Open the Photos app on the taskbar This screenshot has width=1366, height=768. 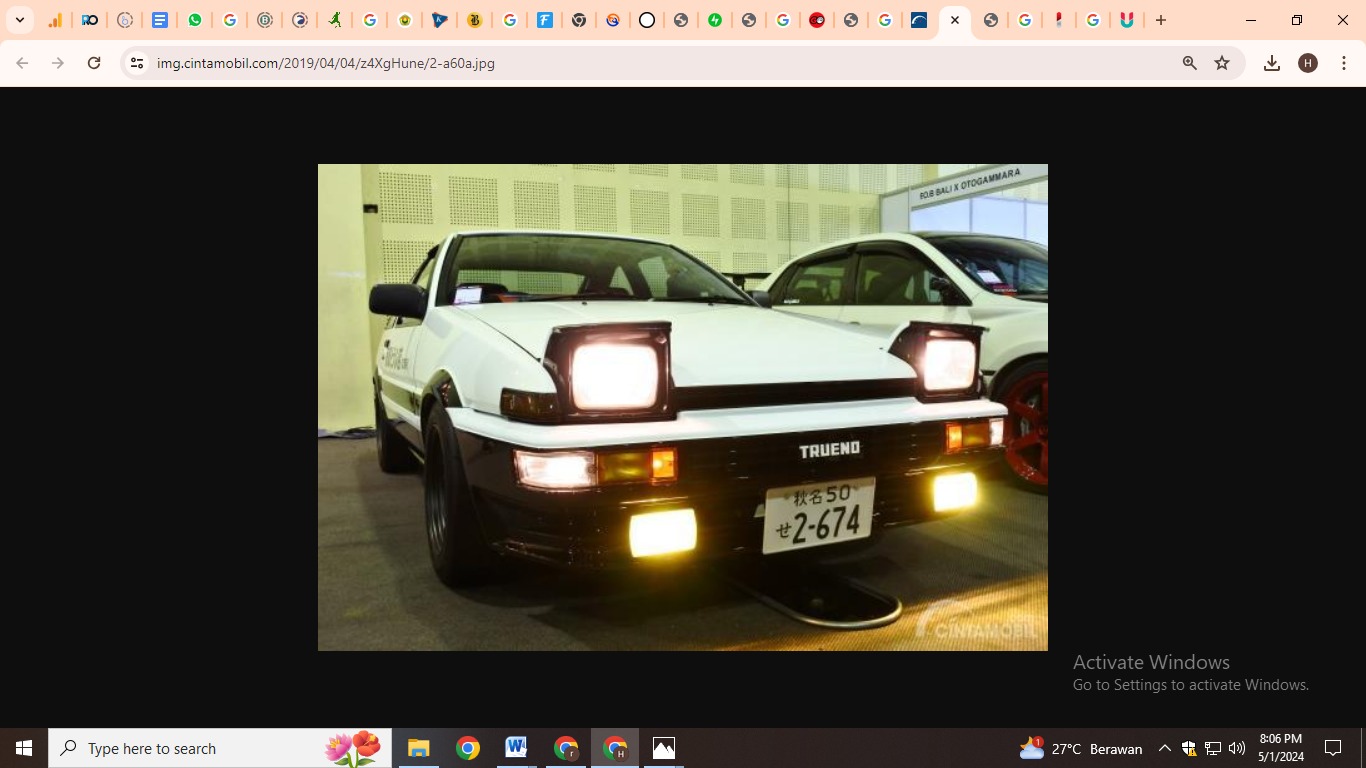pos(664,748)
